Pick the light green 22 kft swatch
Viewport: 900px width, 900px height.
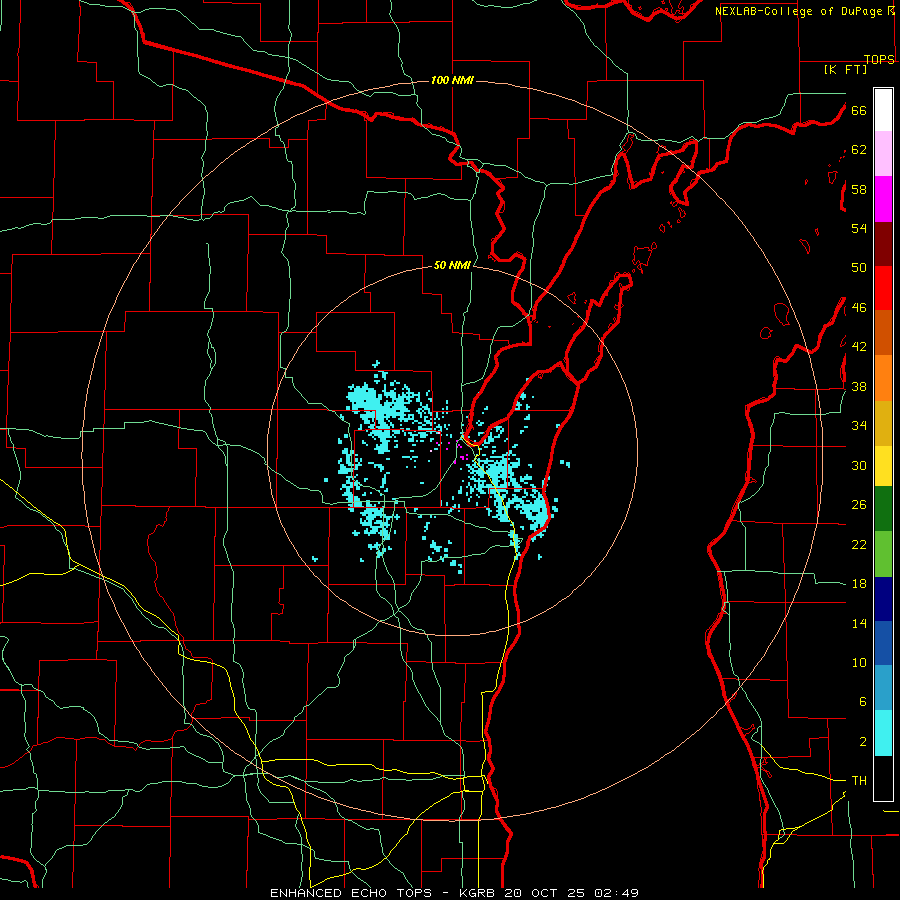click(x=883, y=554)
